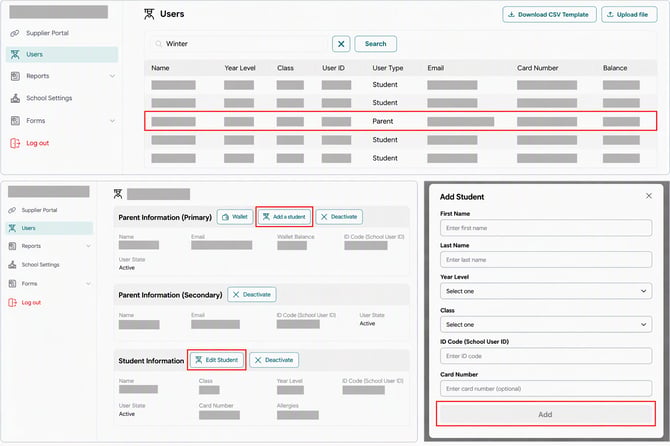This screenshot has width=670, height=446.
Task: Deactivate the secondary parent
Action: click(252, 295)
